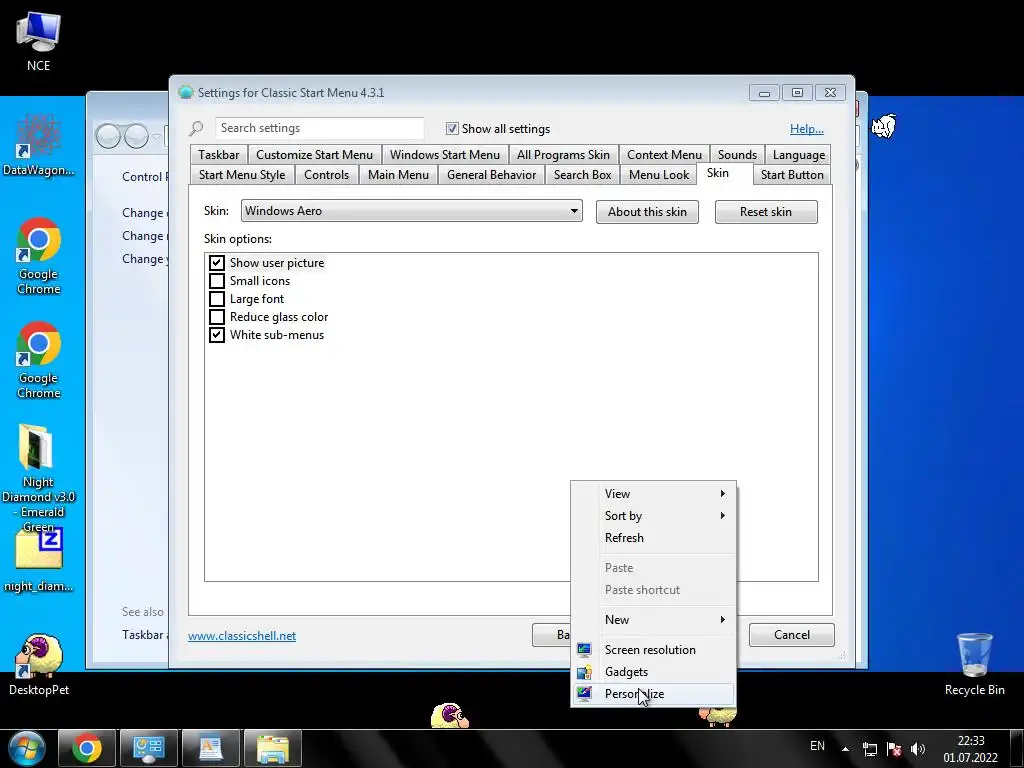Choose Screen resolution menu entry
Screen dimensions: 1024x768
coord(653,650)
